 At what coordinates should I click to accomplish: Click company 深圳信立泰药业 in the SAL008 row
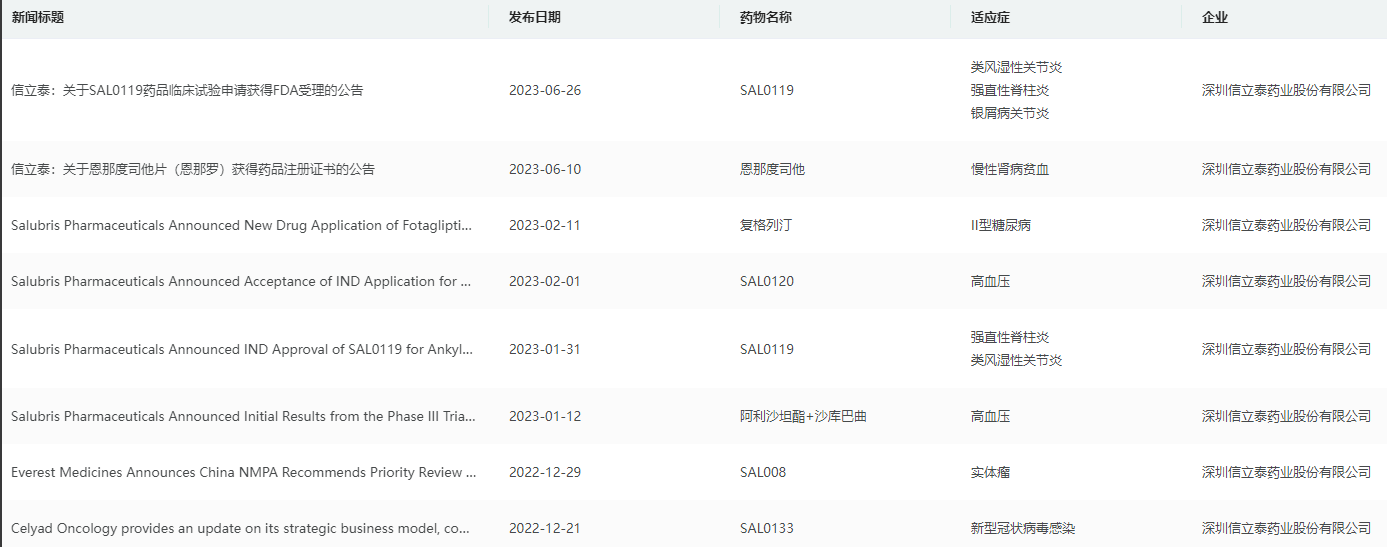pos(1286,472)
